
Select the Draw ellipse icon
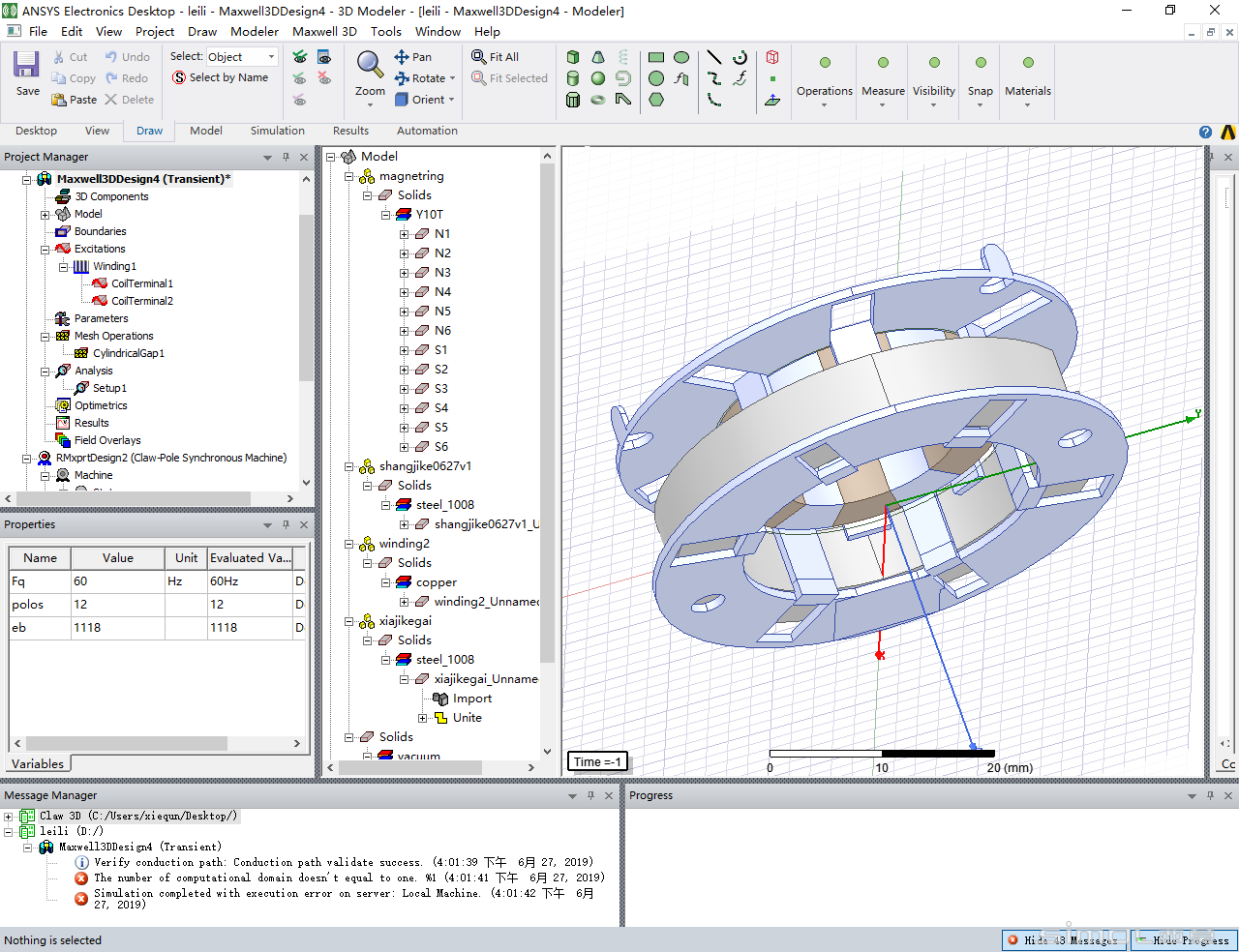pos(681,57)
